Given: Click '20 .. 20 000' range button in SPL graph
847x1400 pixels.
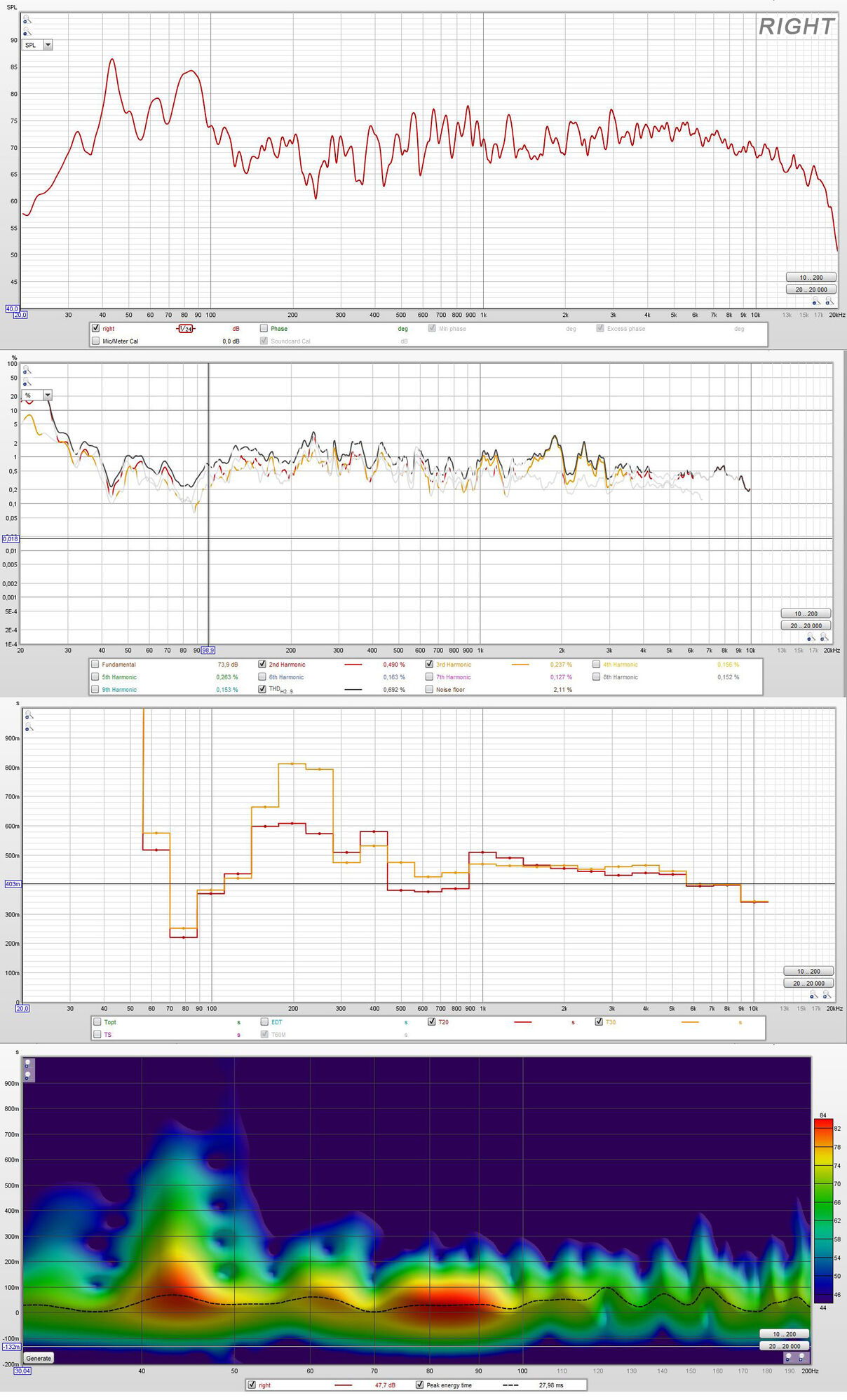Looking at the screenshot, I should point(811,289).
